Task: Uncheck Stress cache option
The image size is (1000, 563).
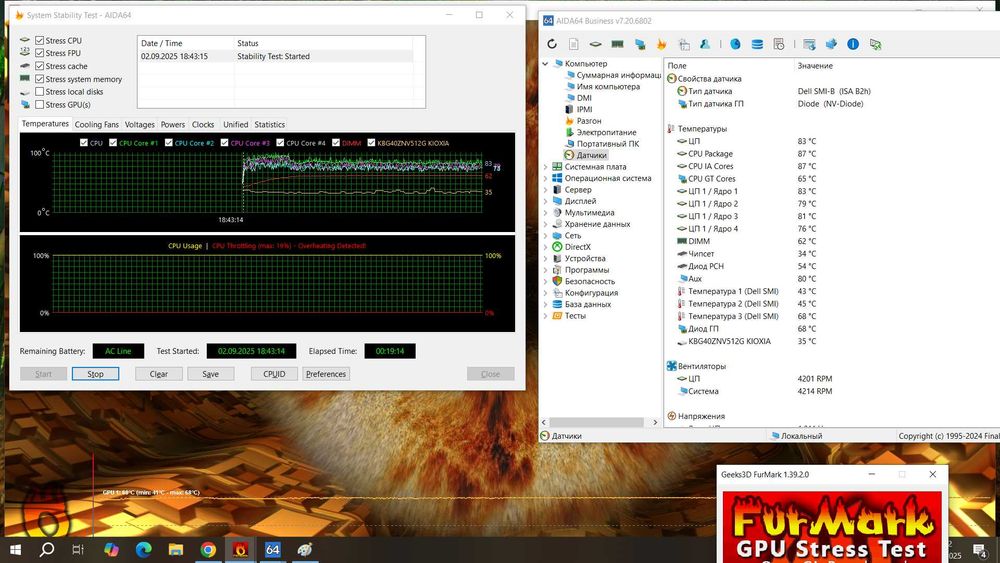Action: click(x=40, y=66)
